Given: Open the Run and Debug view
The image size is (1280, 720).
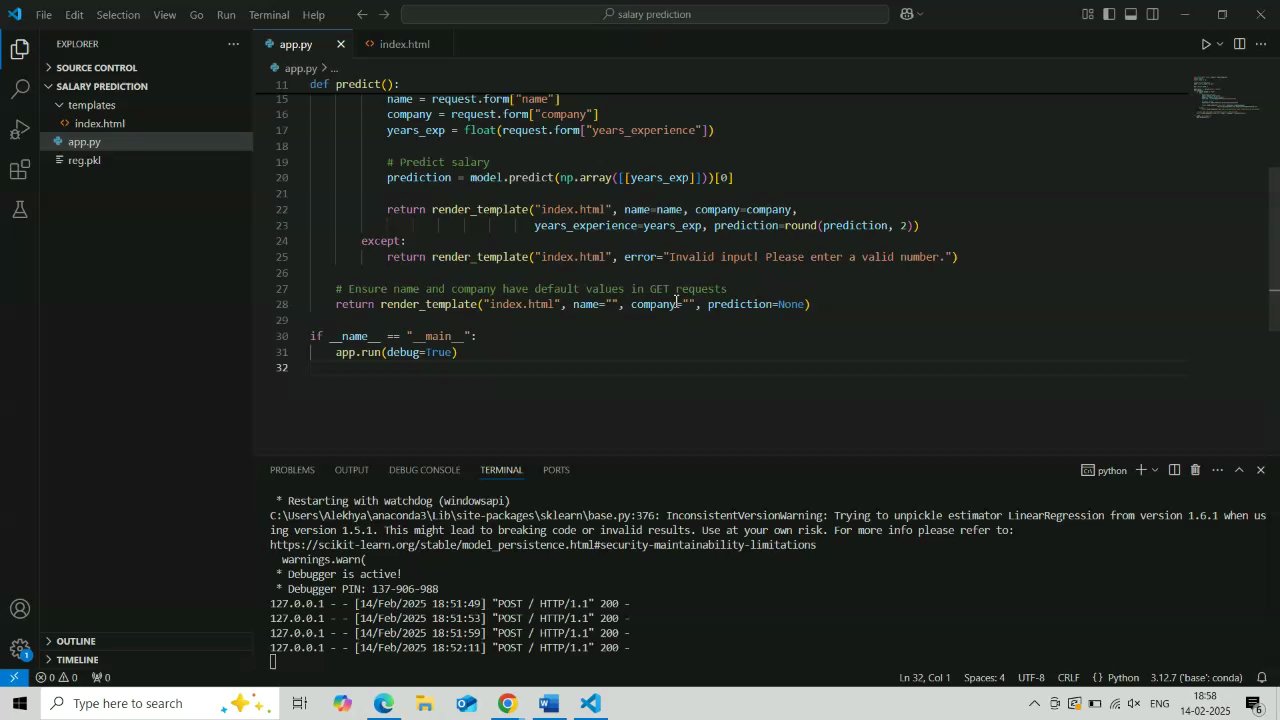Looking at the screenshot, I should pos(20,129).
